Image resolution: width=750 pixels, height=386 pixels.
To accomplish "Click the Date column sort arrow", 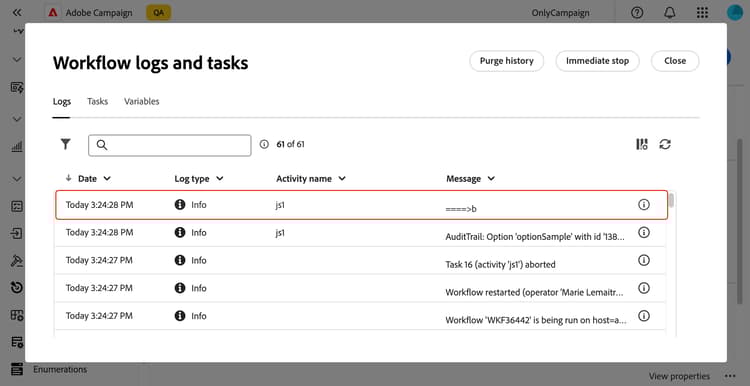I will [68, 178].
